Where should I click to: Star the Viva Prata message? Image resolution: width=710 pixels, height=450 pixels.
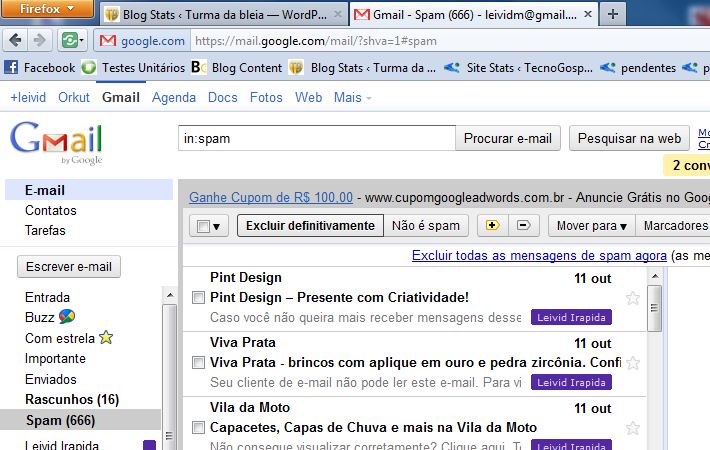click(x=633, y=363)
